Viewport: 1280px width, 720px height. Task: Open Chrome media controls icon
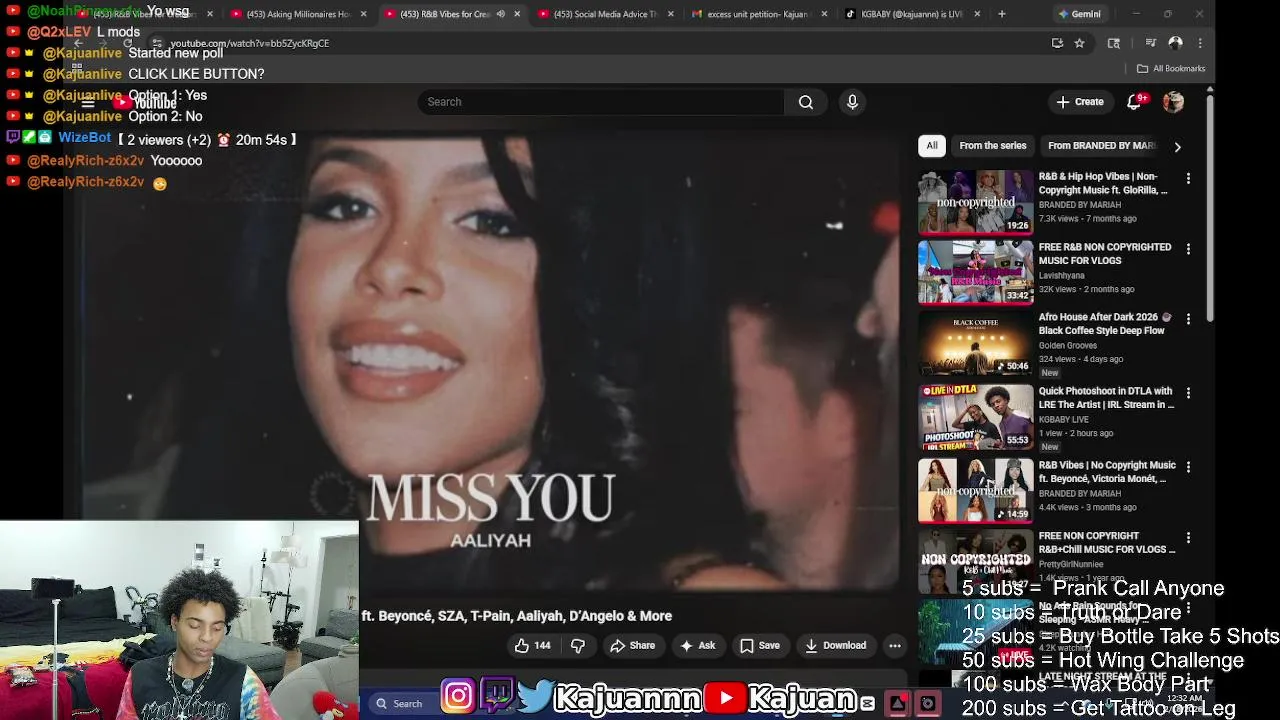1150,43
